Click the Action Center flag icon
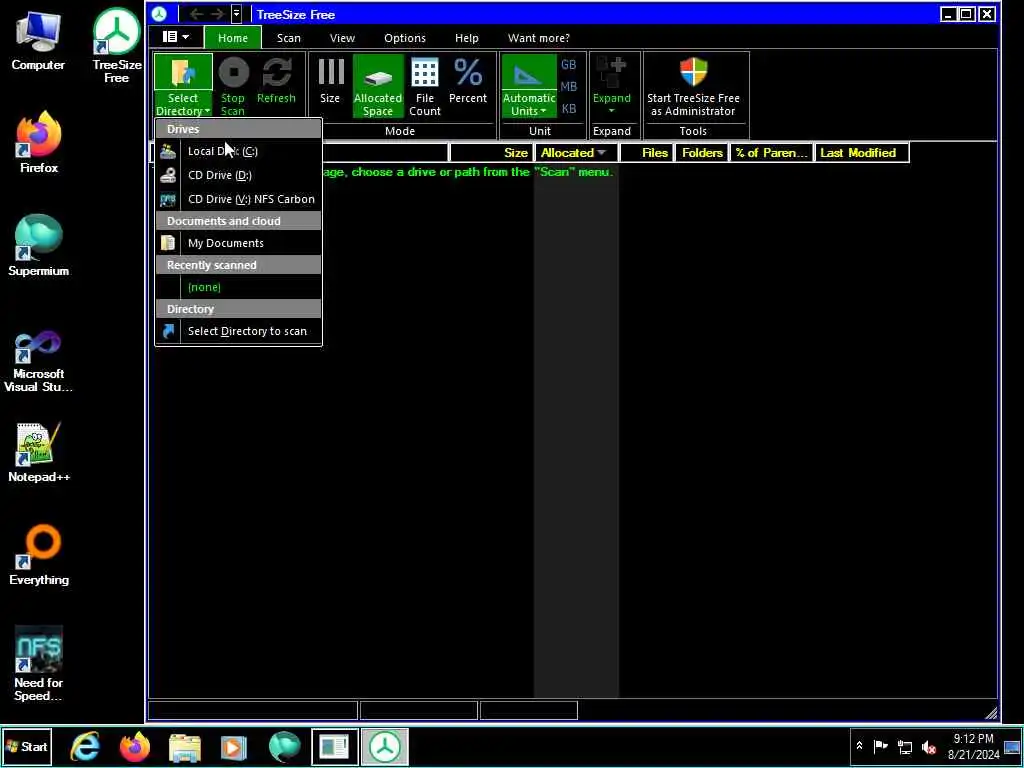This screenshot has width=1024, height=768. coord(880,746)
